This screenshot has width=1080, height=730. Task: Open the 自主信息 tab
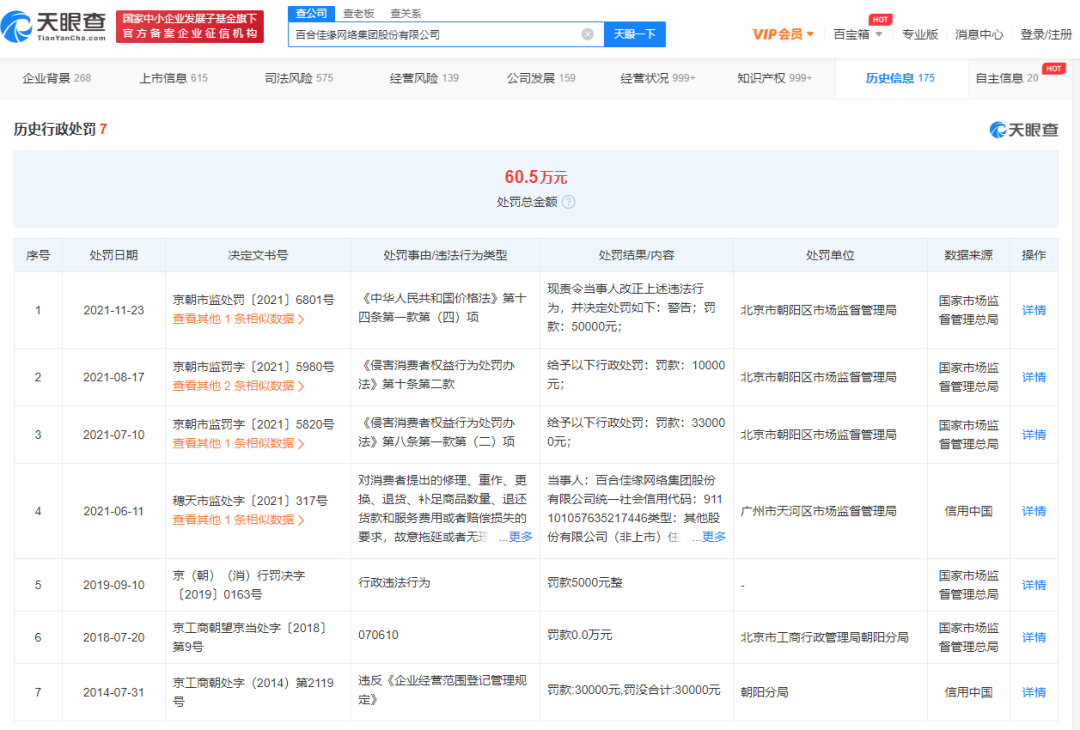(1007, 79)
